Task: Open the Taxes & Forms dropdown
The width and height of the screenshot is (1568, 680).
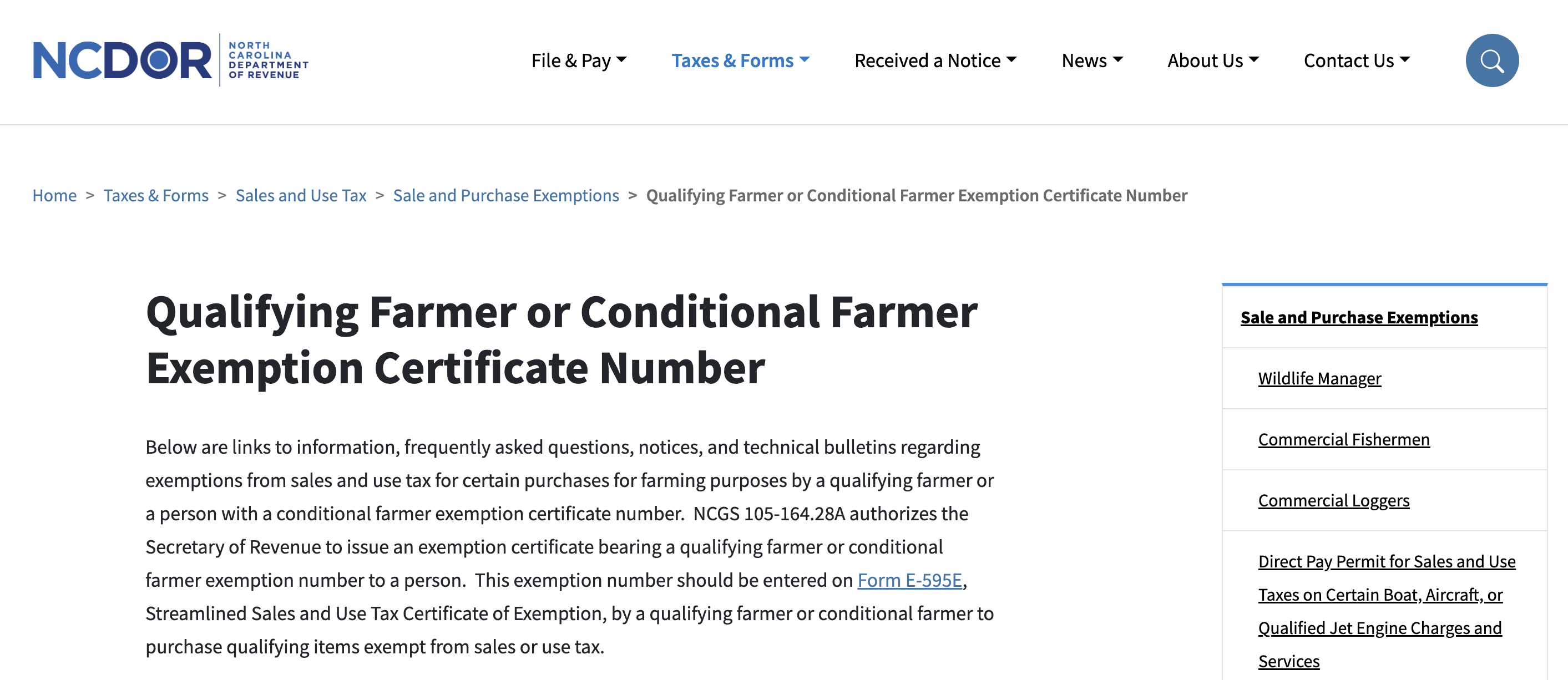Action: click(740, 59)
